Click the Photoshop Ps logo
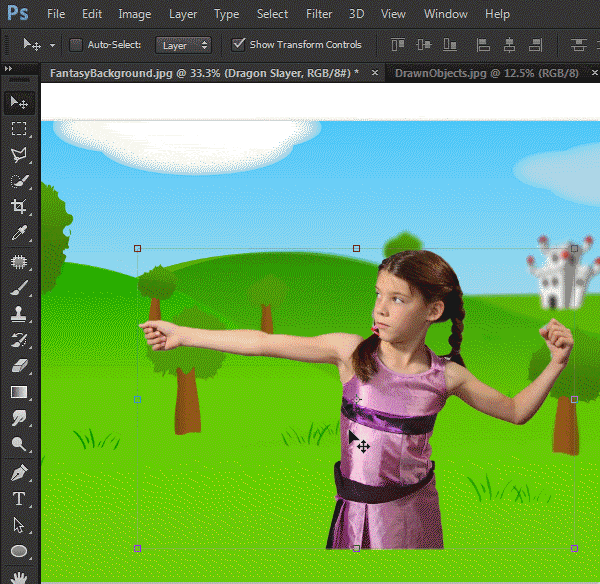The height and width of the screenshot is (584, 600). click(18, 13)
